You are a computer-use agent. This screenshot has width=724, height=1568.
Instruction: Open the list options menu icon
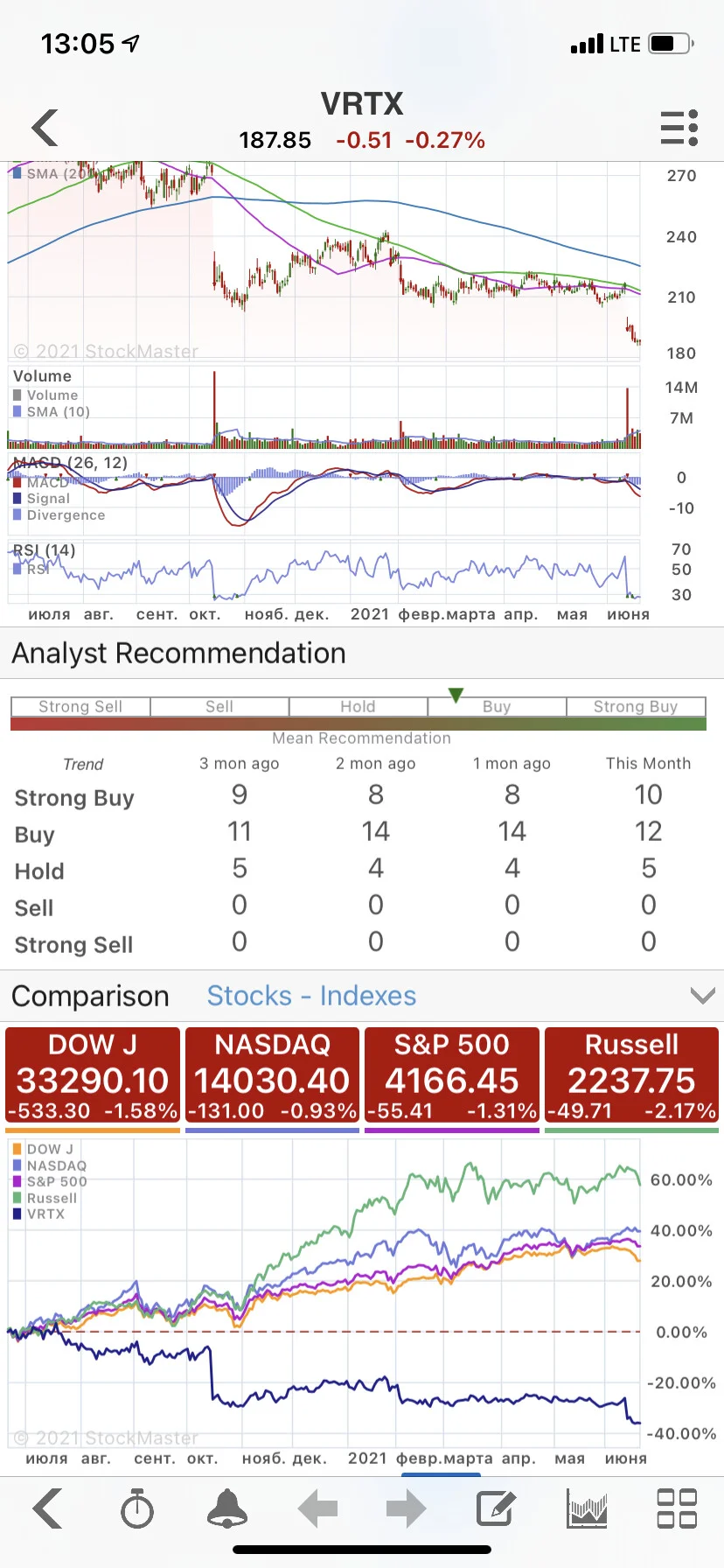[679, 128]
